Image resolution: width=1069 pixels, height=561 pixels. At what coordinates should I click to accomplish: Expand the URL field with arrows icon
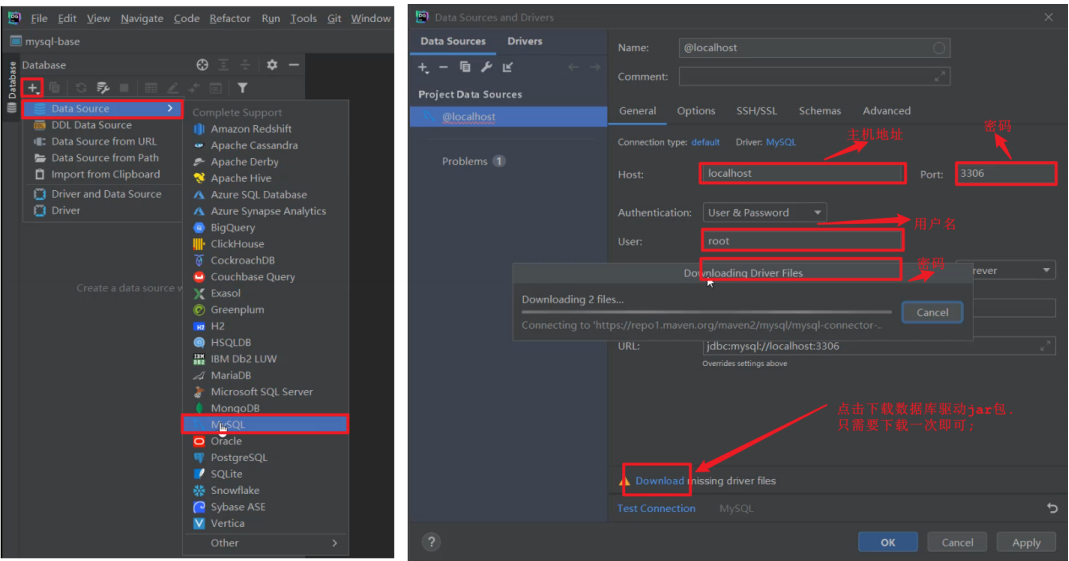[x=1045, y=346]
